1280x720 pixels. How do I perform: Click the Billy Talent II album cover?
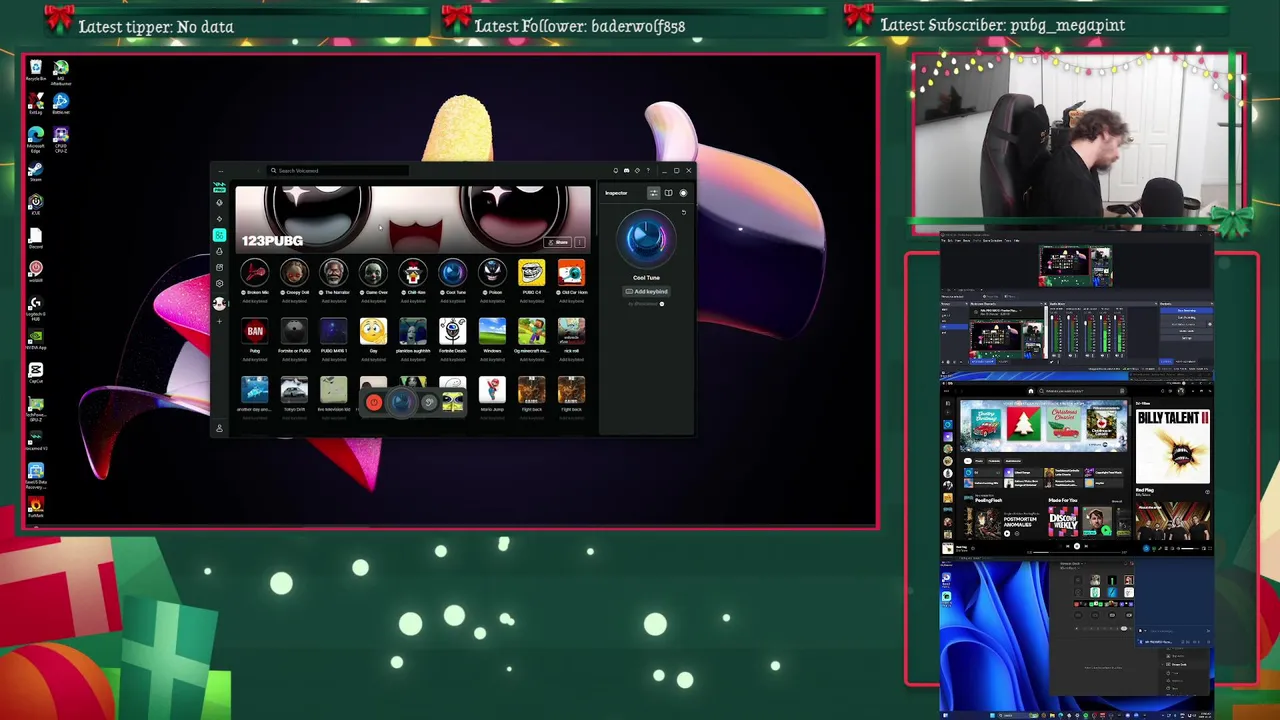1173,445
